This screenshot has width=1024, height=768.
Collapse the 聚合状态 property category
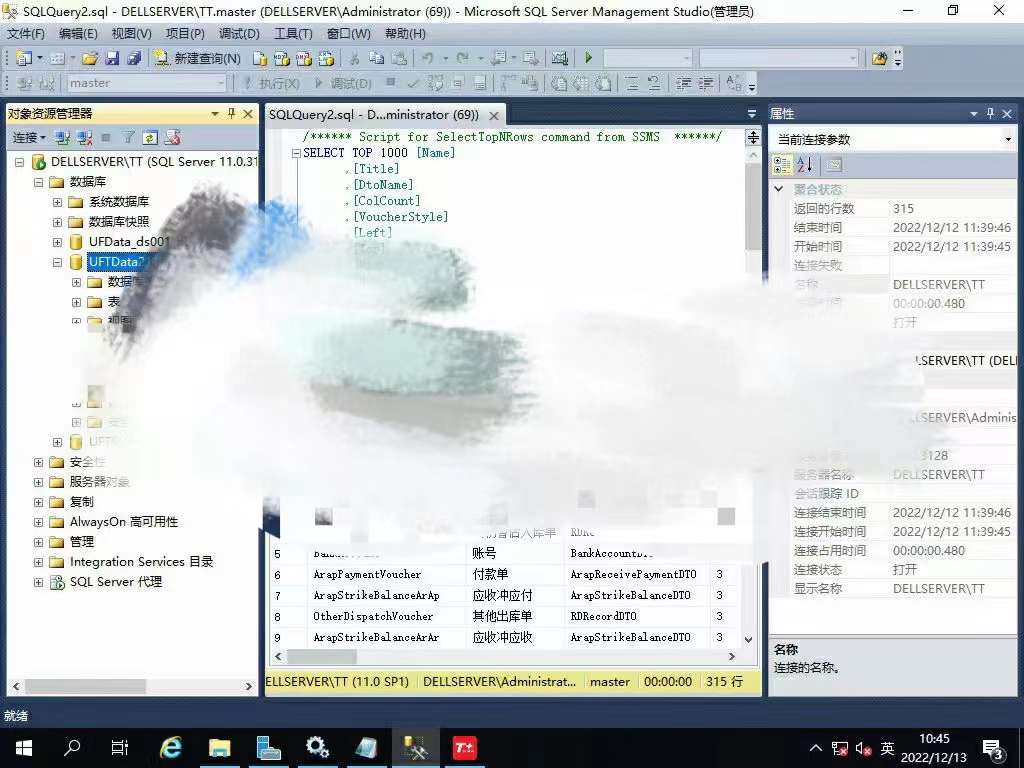(x=778, y=189)
